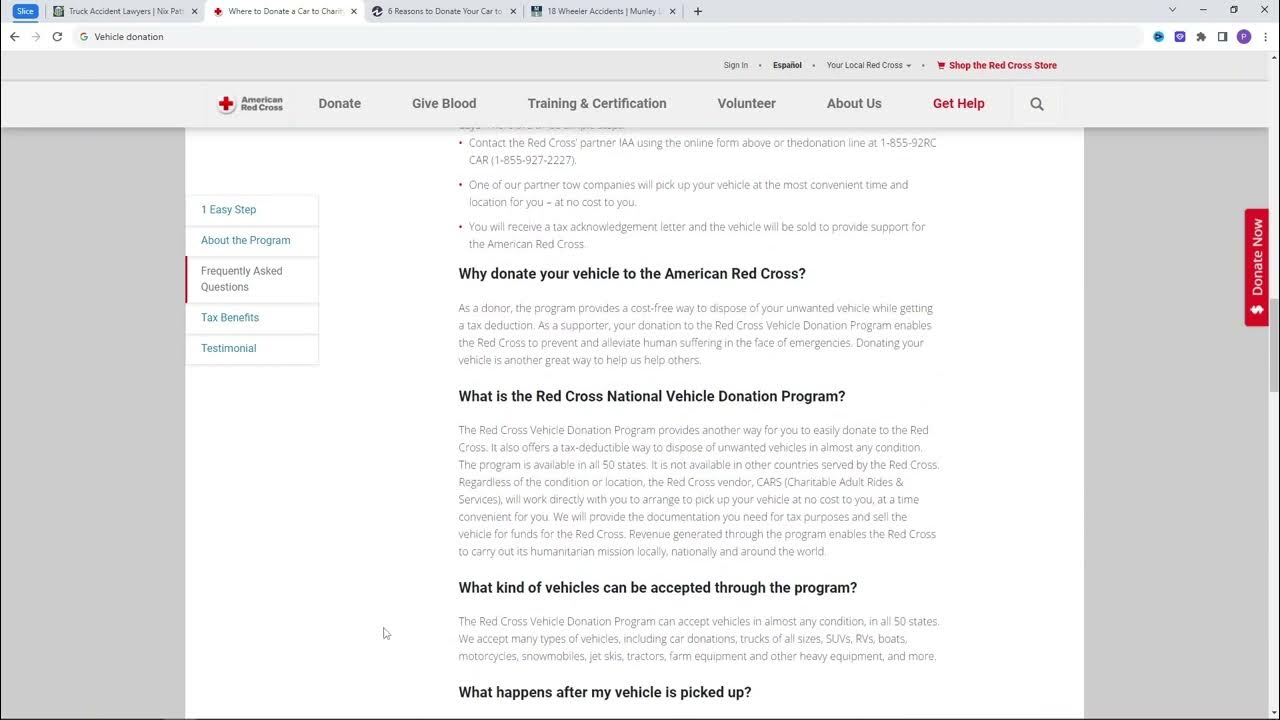Click the Slice extension badge
This screenshot has width=1280, height=720.
(x=25, y=11)
